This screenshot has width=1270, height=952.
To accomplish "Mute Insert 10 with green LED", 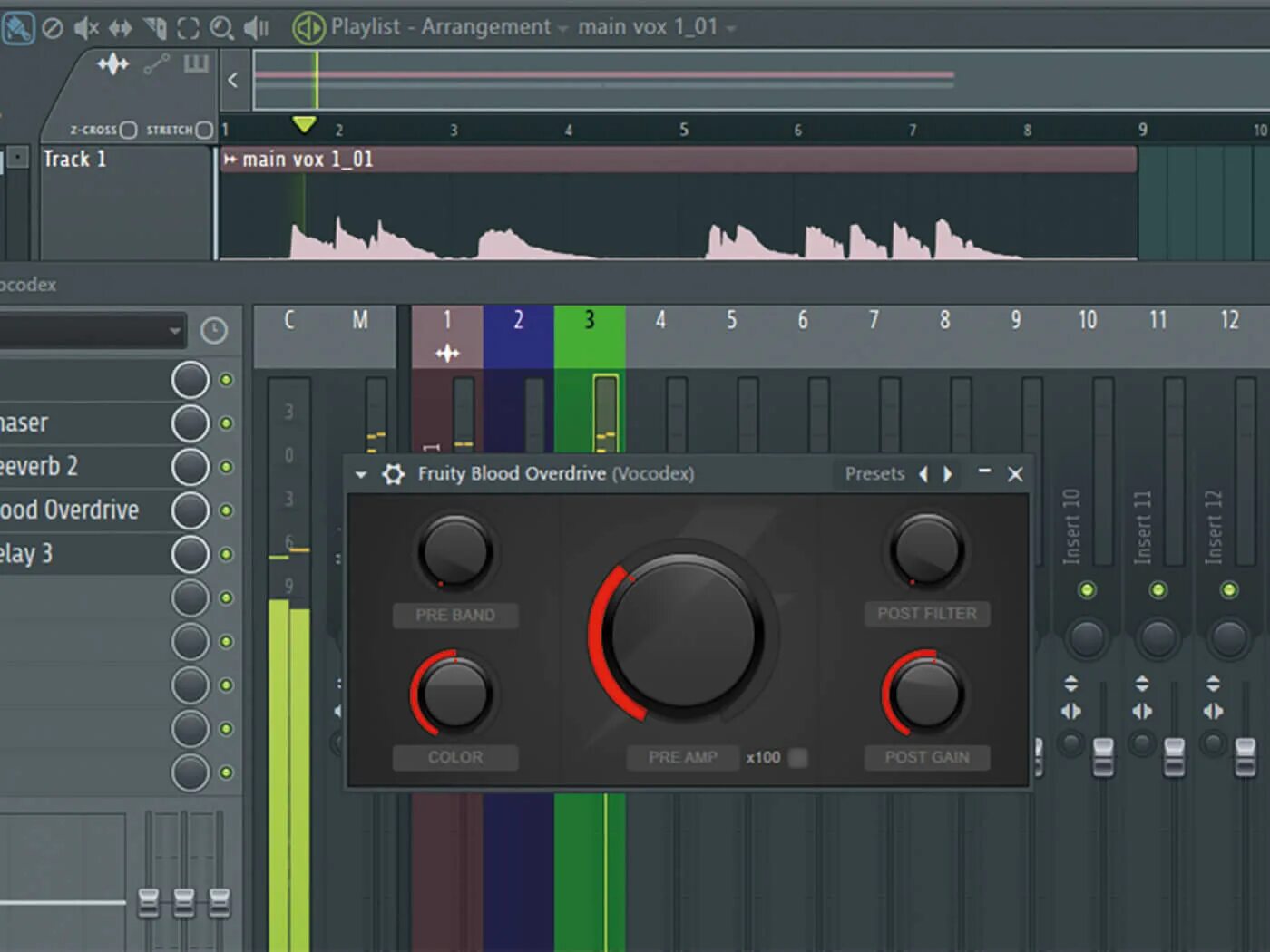I will tap(1087, 590).
